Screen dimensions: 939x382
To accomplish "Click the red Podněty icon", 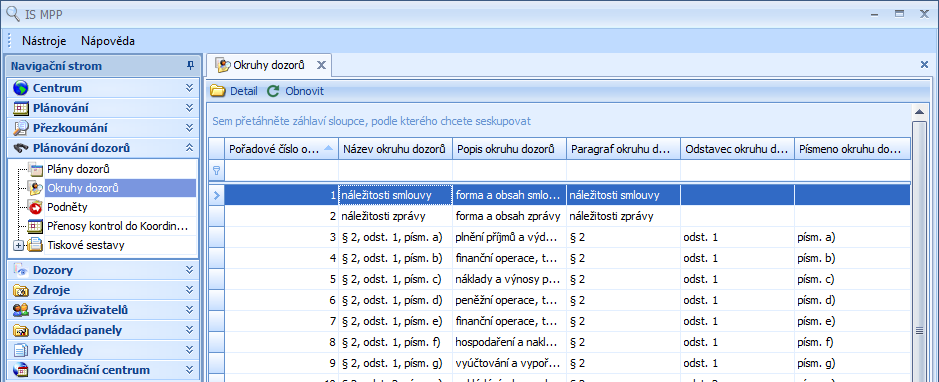I will tap(36, 207).
